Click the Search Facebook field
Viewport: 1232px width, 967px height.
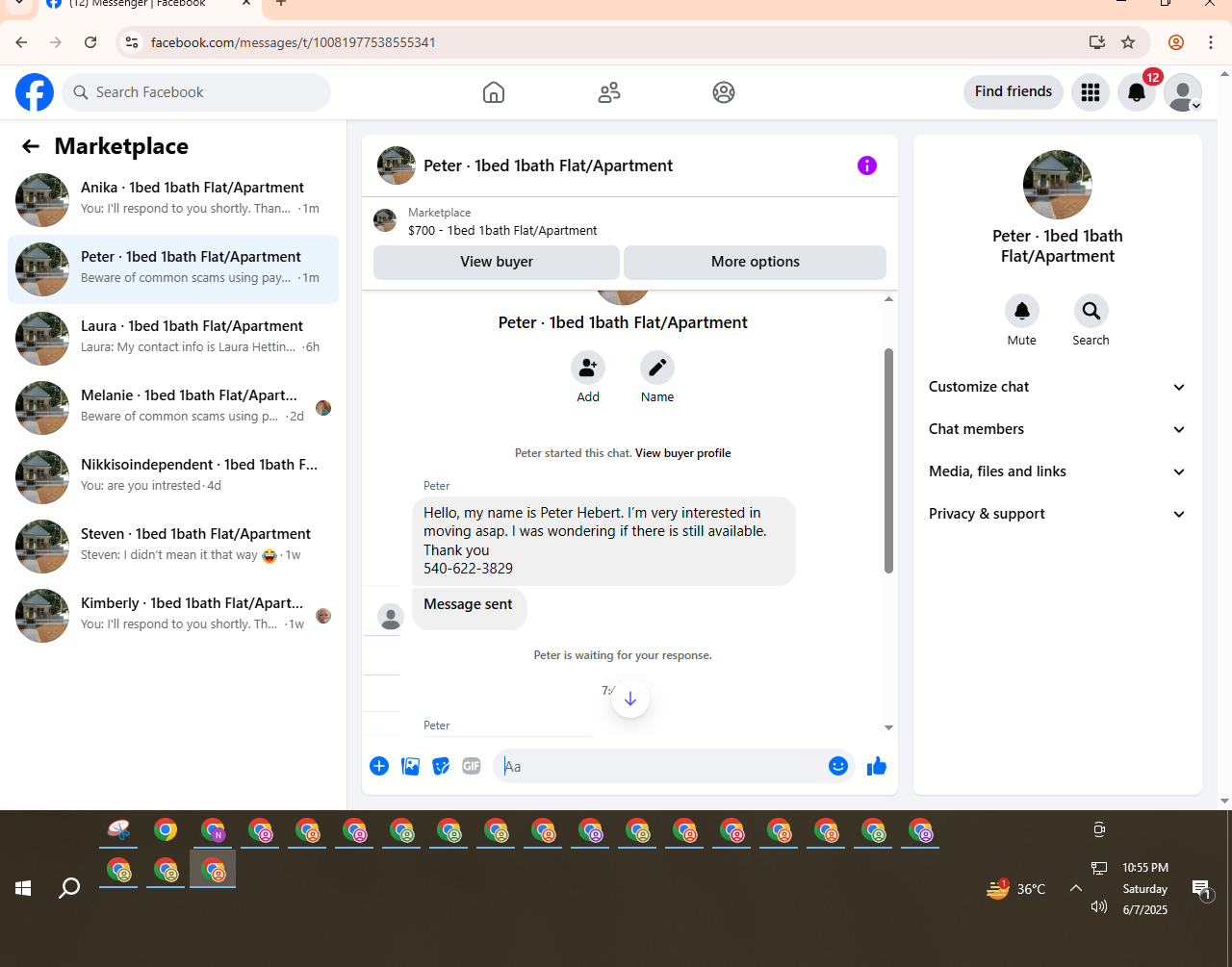click(196, 92)
